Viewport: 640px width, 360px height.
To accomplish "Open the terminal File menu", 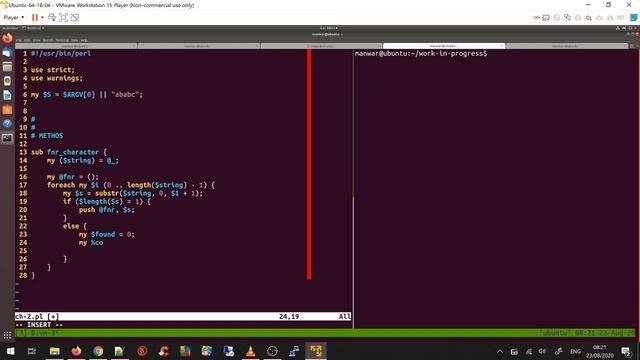I will [18, 40].
